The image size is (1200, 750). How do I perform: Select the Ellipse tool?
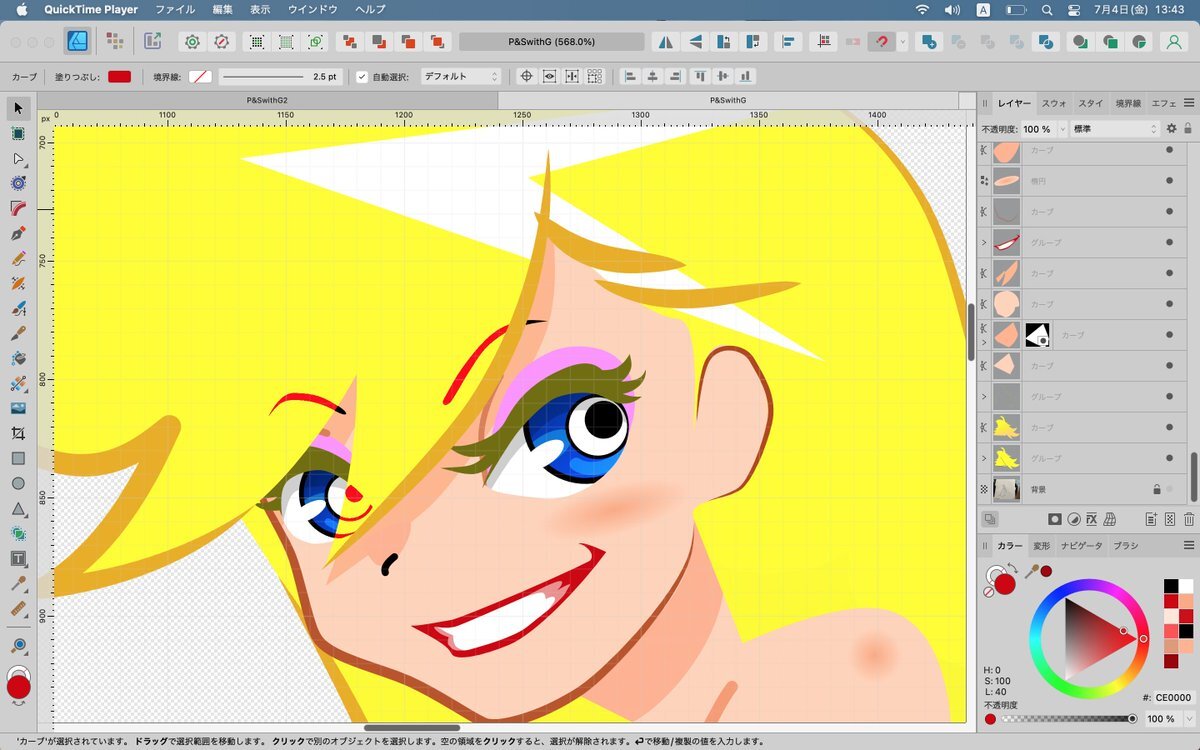pos(18,483)
